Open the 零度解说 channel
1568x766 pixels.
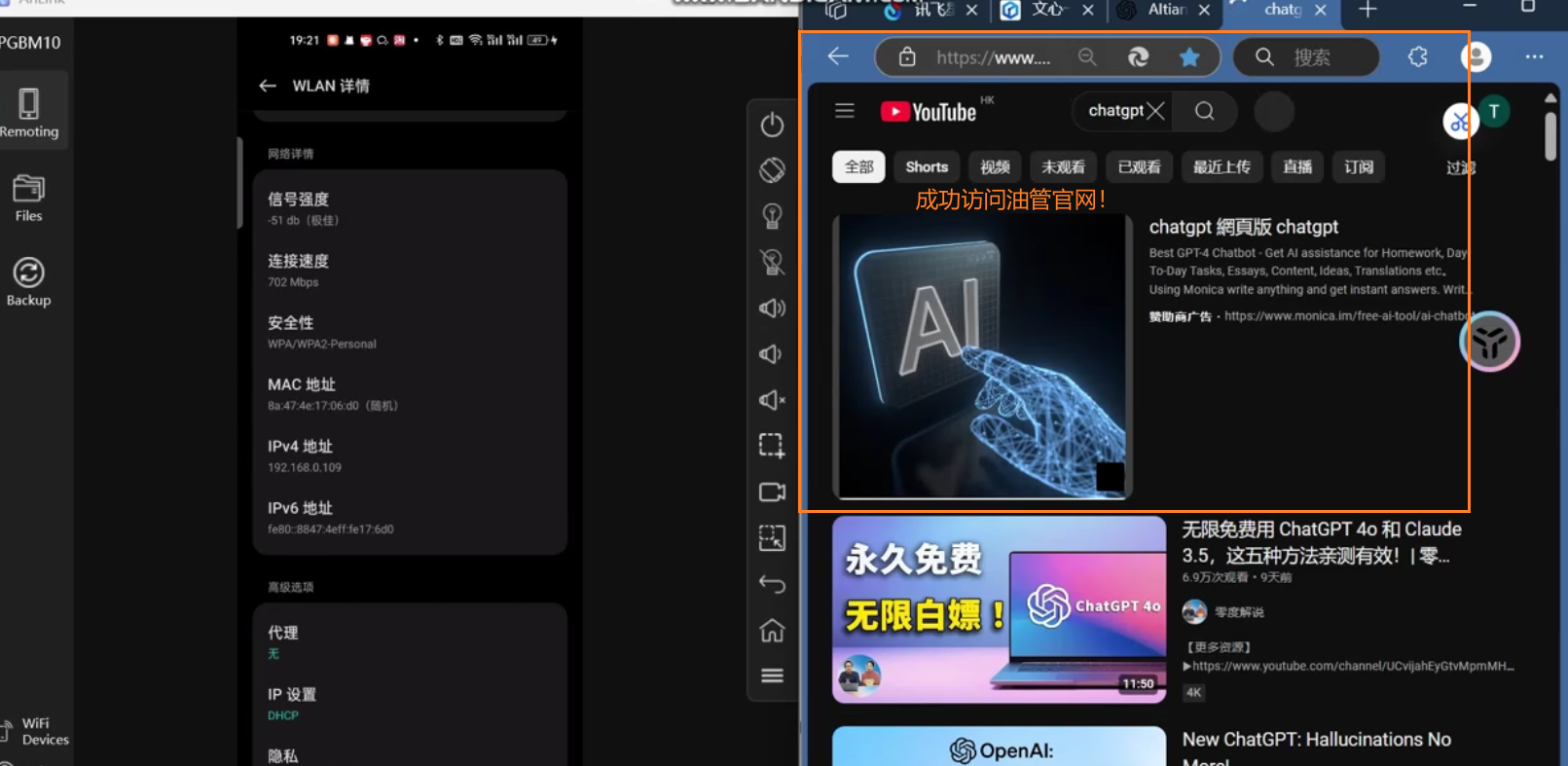1239,612
